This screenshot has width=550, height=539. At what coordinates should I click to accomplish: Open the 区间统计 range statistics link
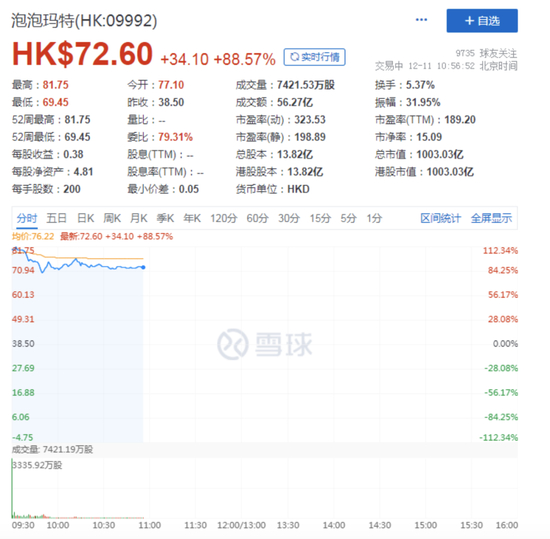click(441, 218)
